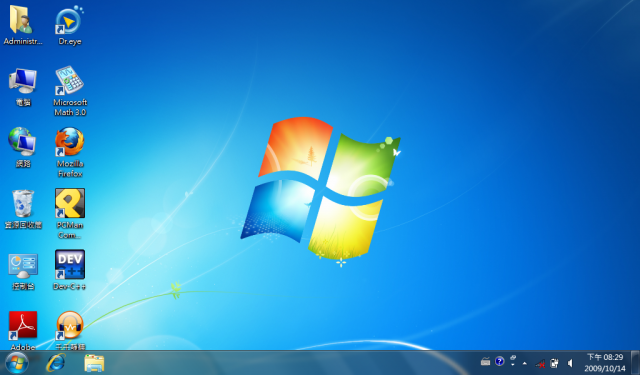Screen dimensions: 640x375
Task: Show hidden system tray icons
Action: (525, 363)
